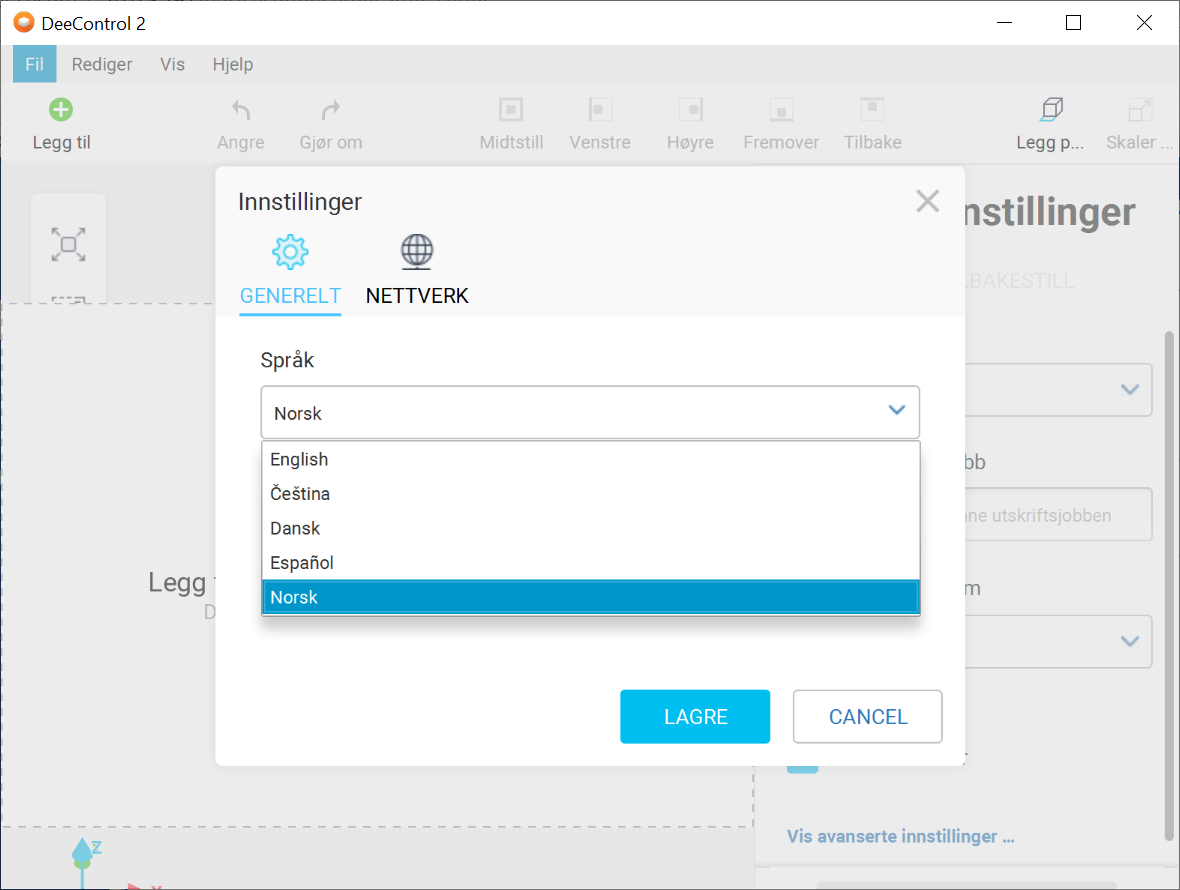Click the green Legg til add icon
1180x890 pixels.
pos(61,110)
